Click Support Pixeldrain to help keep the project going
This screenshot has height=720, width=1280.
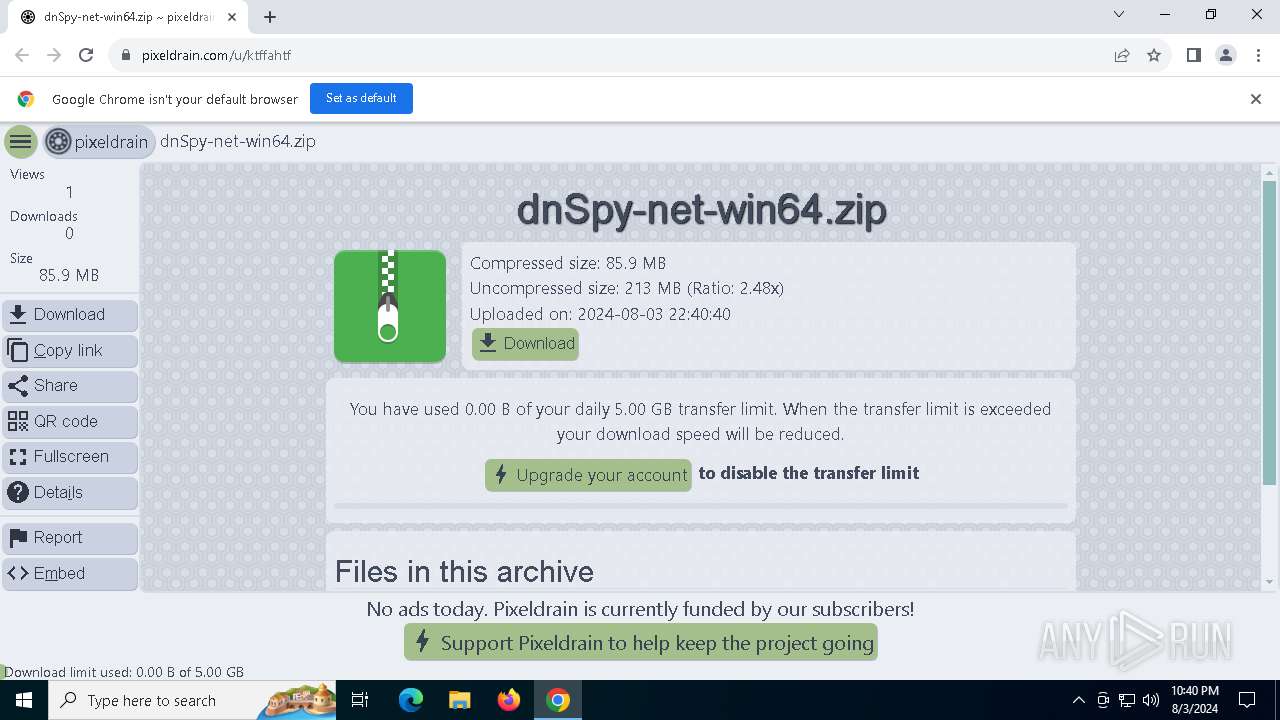[641, 642]
